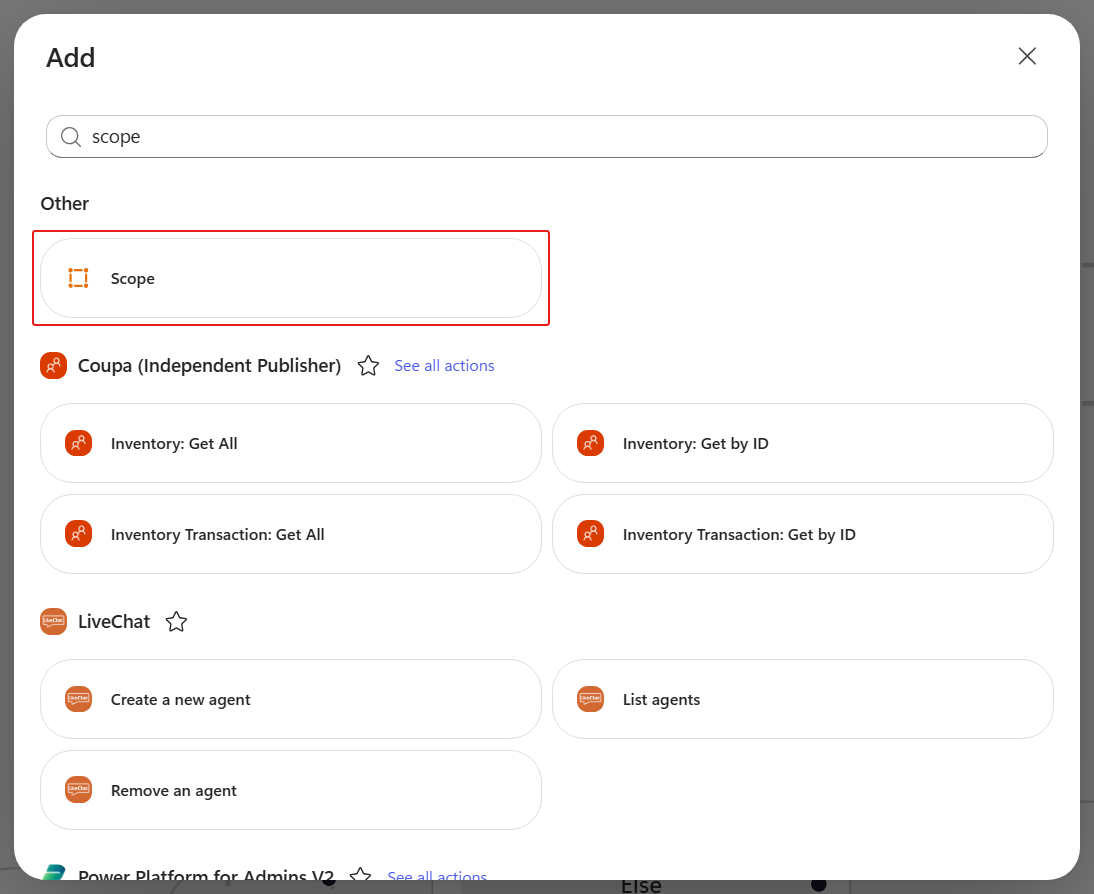
Task: Click icon beside List agents
Action: coord(590,699)
